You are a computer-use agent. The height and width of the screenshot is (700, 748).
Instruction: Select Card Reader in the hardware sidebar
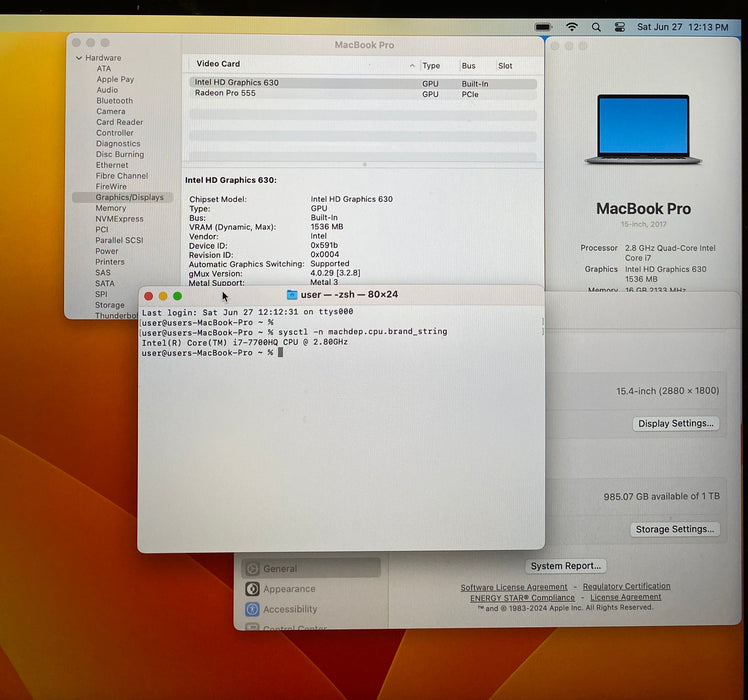click(x=119, y=122)
